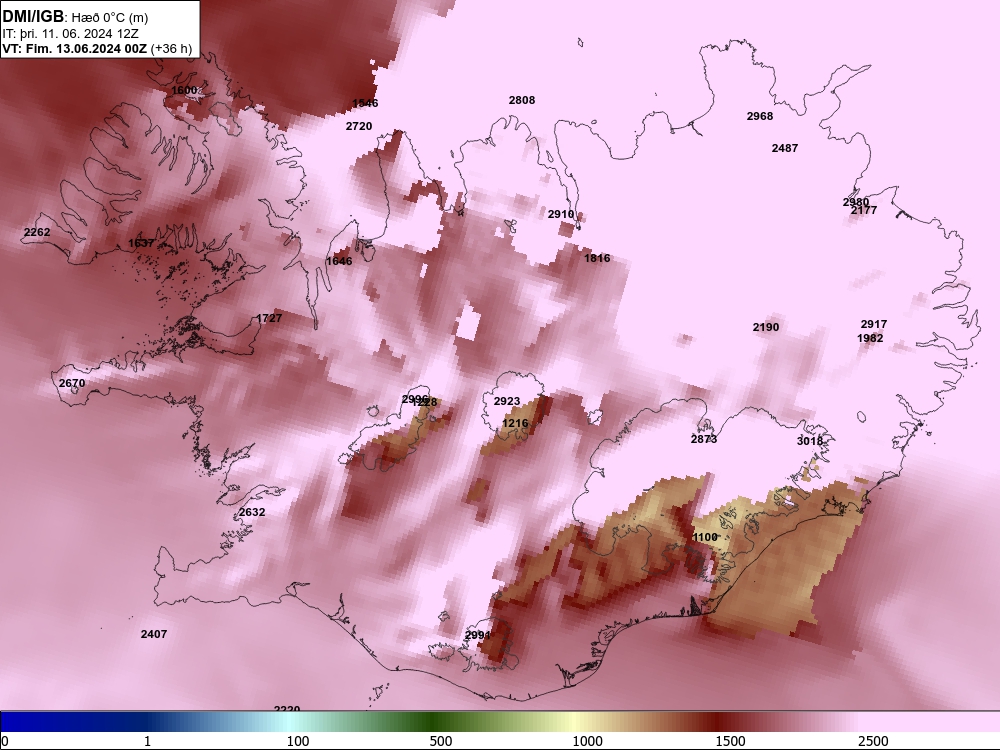Viewport: 1000px width, 750px height.
Task: Select the 2487 height label
Action: [784, 148]
